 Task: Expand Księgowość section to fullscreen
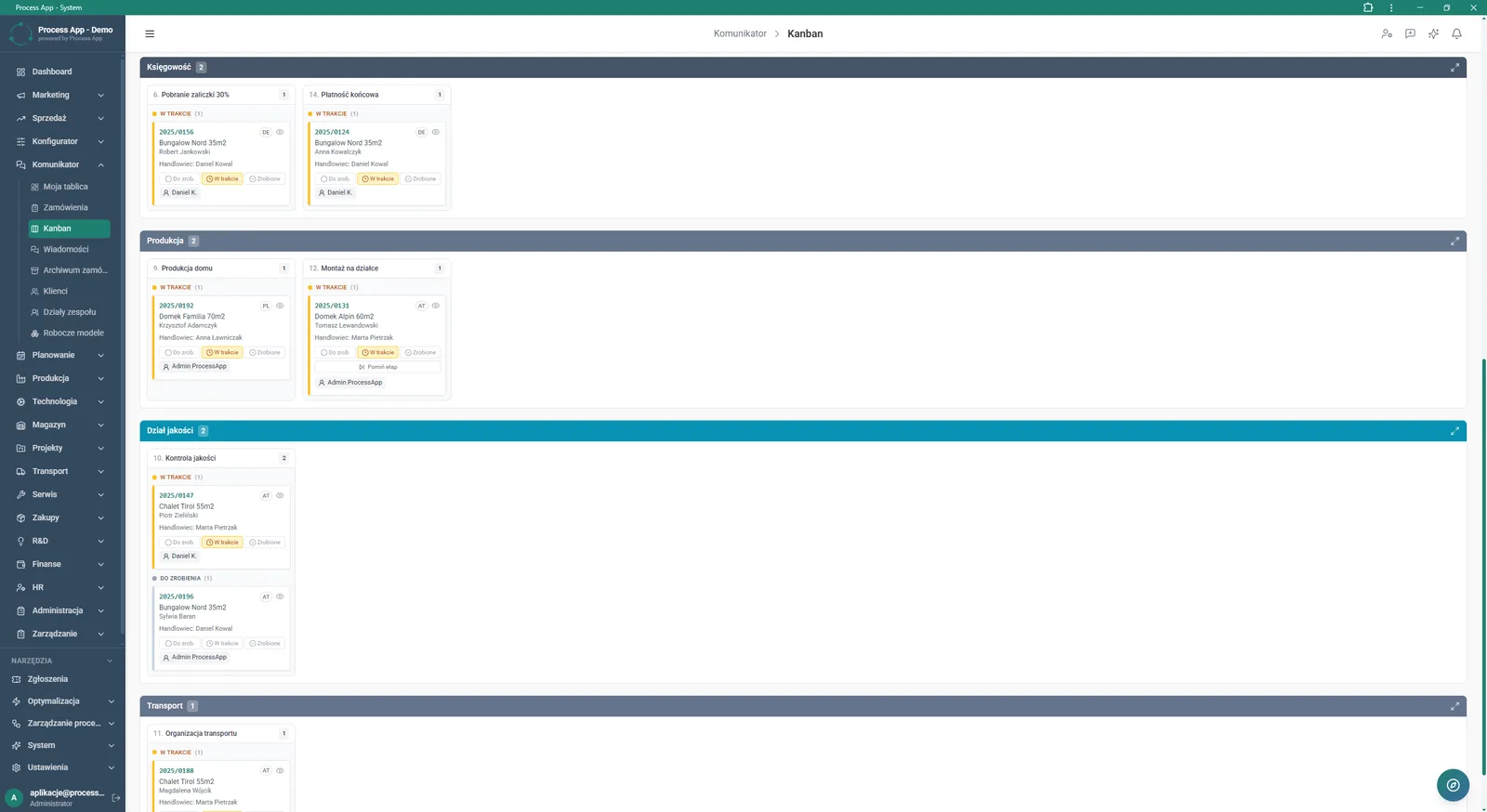click(1454, 67)
